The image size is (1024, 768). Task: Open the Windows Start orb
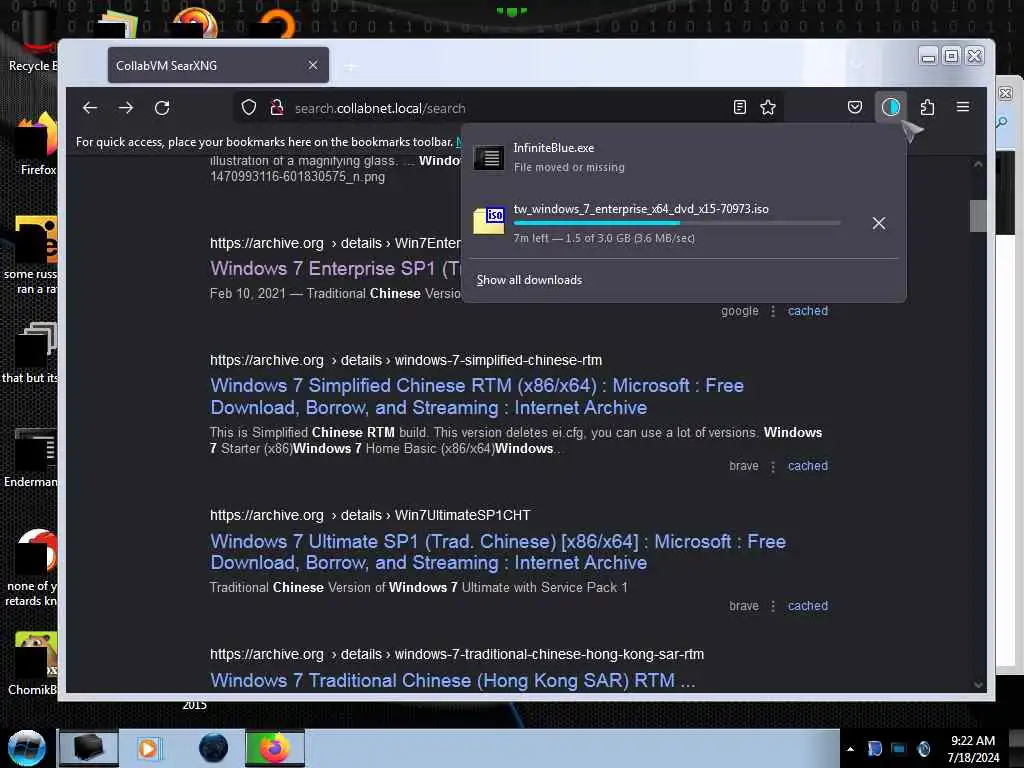point(27,748)
